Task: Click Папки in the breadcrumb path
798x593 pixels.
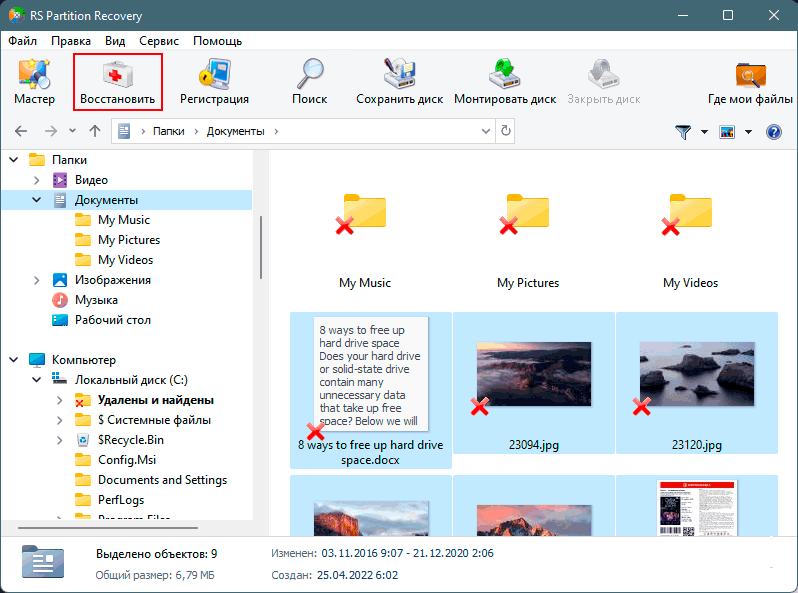Action: tap(168, 131)
